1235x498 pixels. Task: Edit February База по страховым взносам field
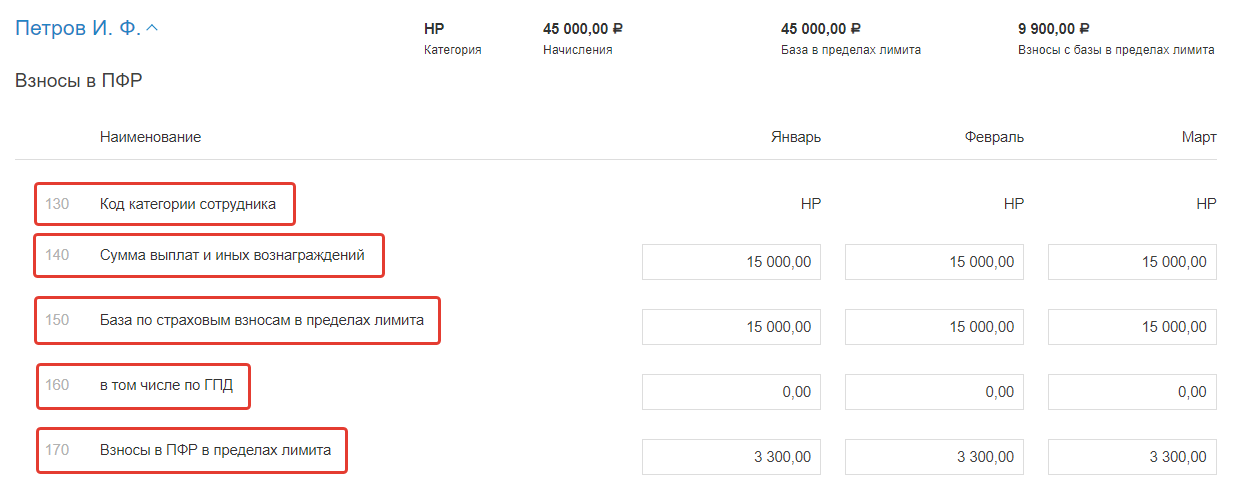(934, 327)
